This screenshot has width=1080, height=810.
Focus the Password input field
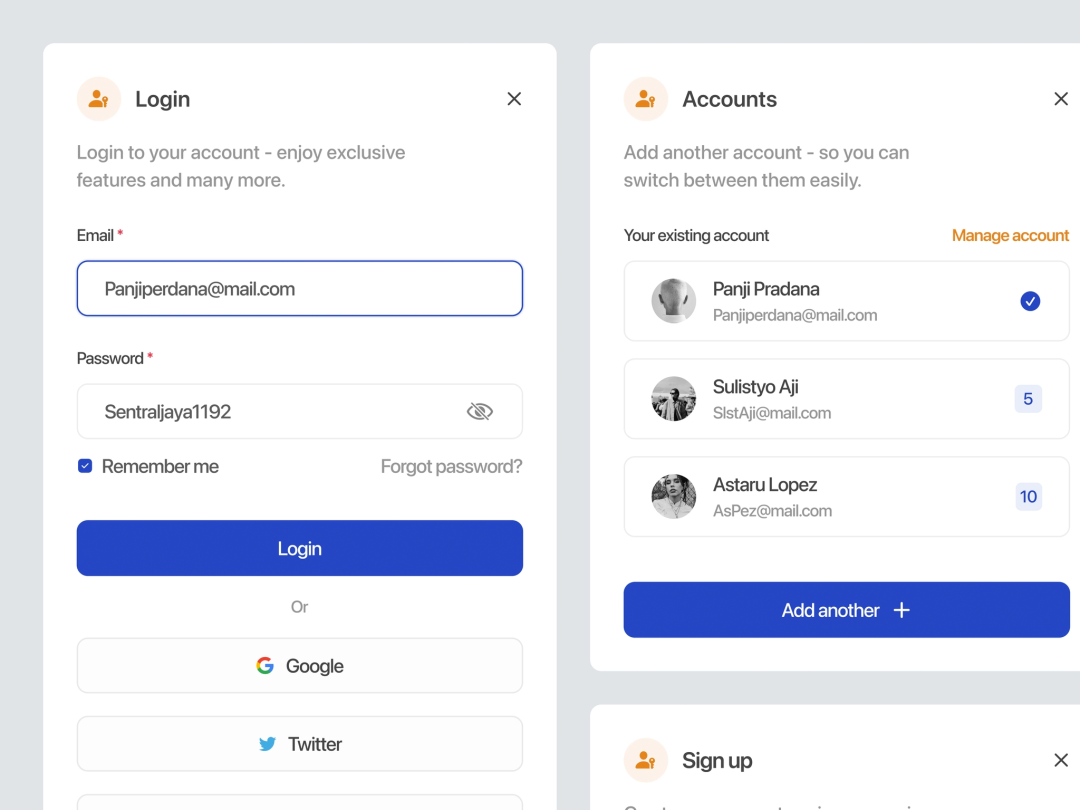[300, 411]
